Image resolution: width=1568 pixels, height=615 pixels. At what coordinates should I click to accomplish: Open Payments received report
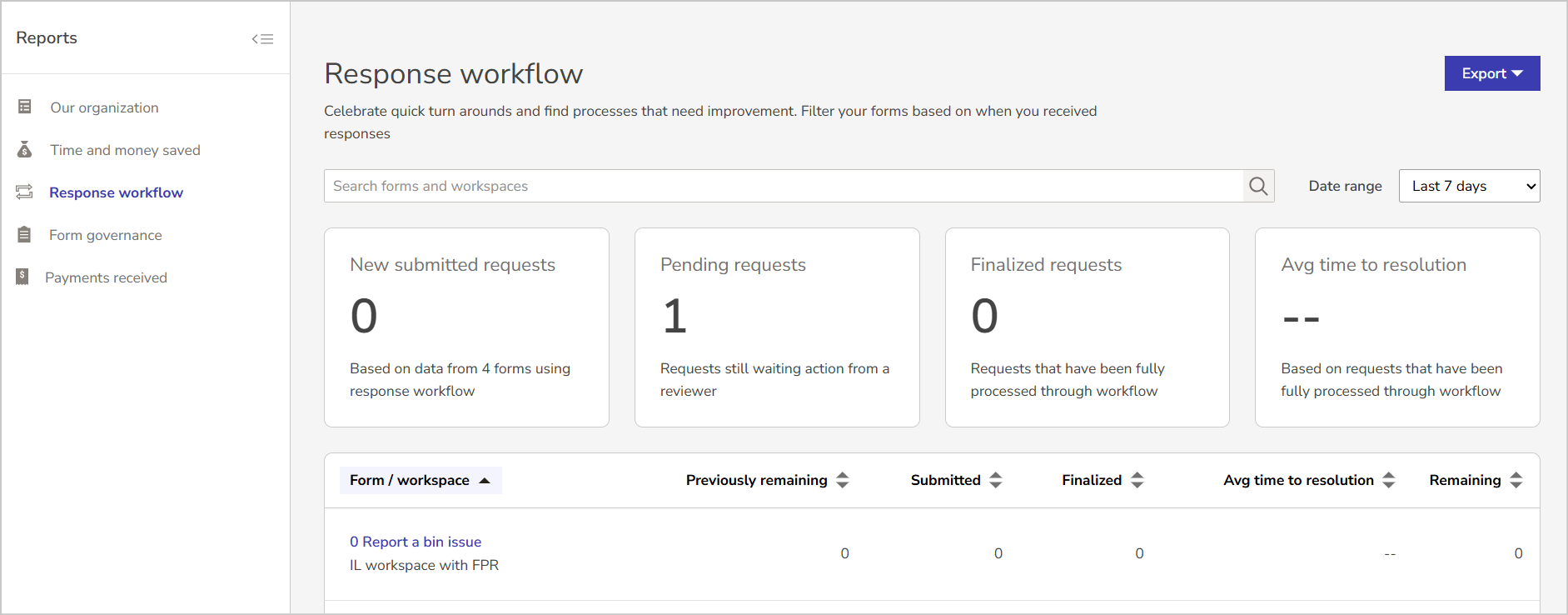tap(106, 277)
